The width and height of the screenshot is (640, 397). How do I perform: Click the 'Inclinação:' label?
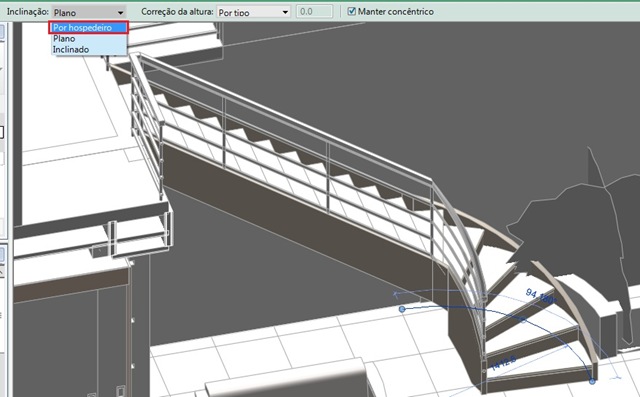[x=27, y=12]
